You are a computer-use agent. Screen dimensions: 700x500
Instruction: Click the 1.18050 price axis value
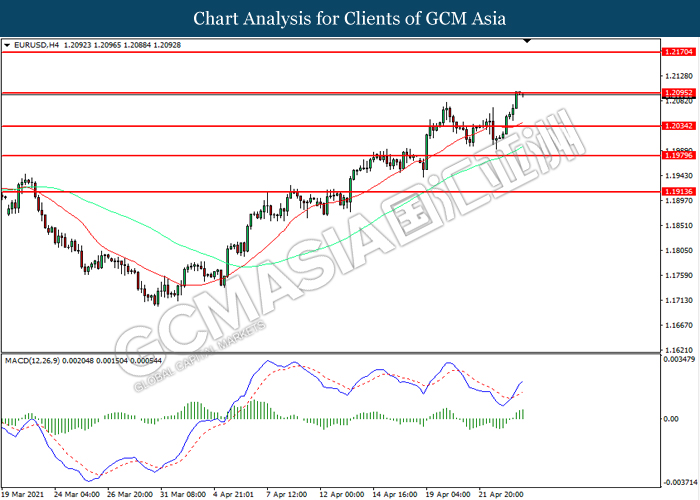click(679, 251)
